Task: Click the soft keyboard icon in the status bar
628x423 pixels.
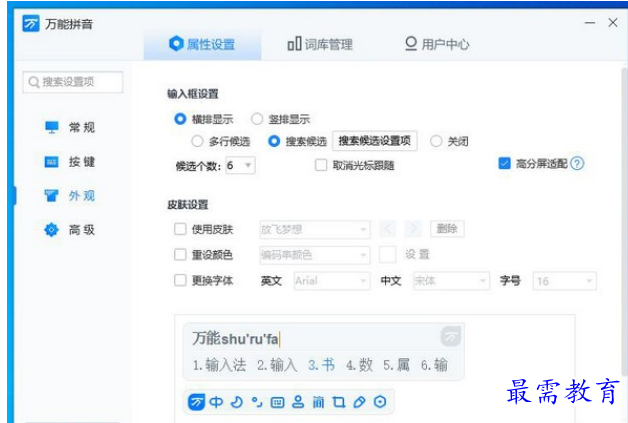Action: pos(277,402)
